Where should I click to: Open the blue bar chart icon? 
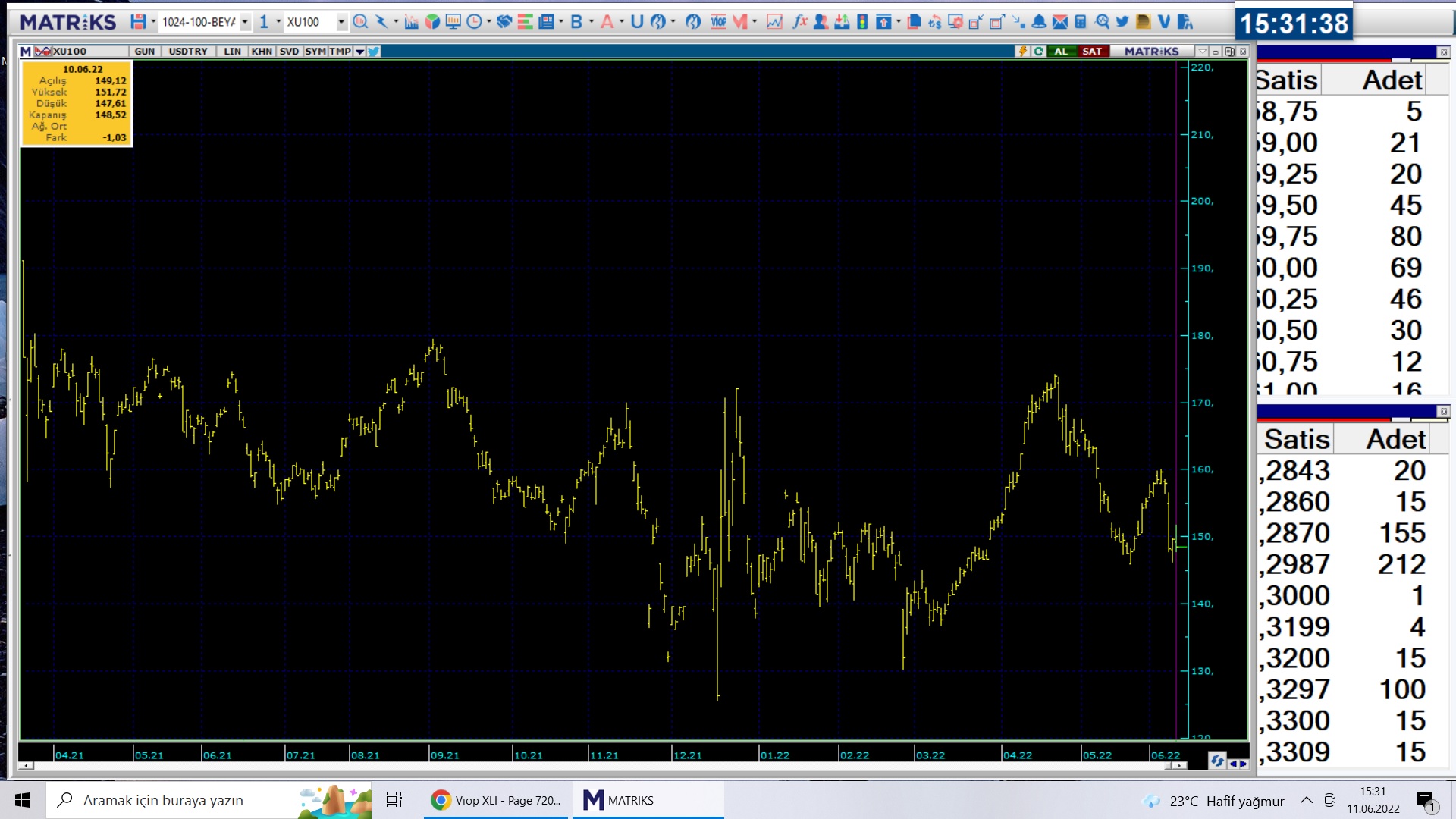[x=411, y=22]
